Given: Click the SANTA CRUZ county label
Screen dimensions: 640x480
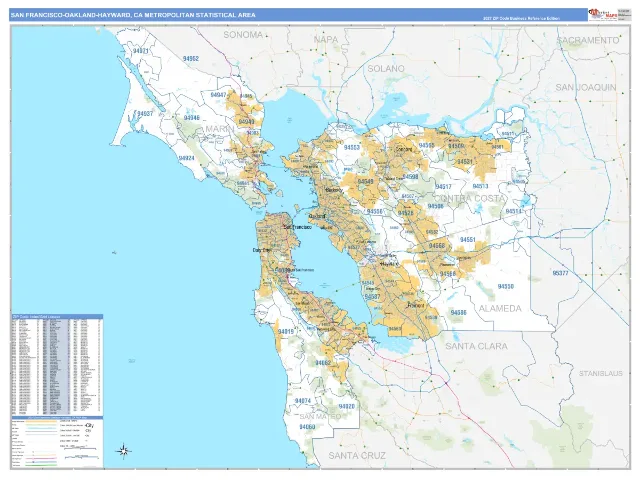Looking at the screenshot, I should [x=357, y=456].
